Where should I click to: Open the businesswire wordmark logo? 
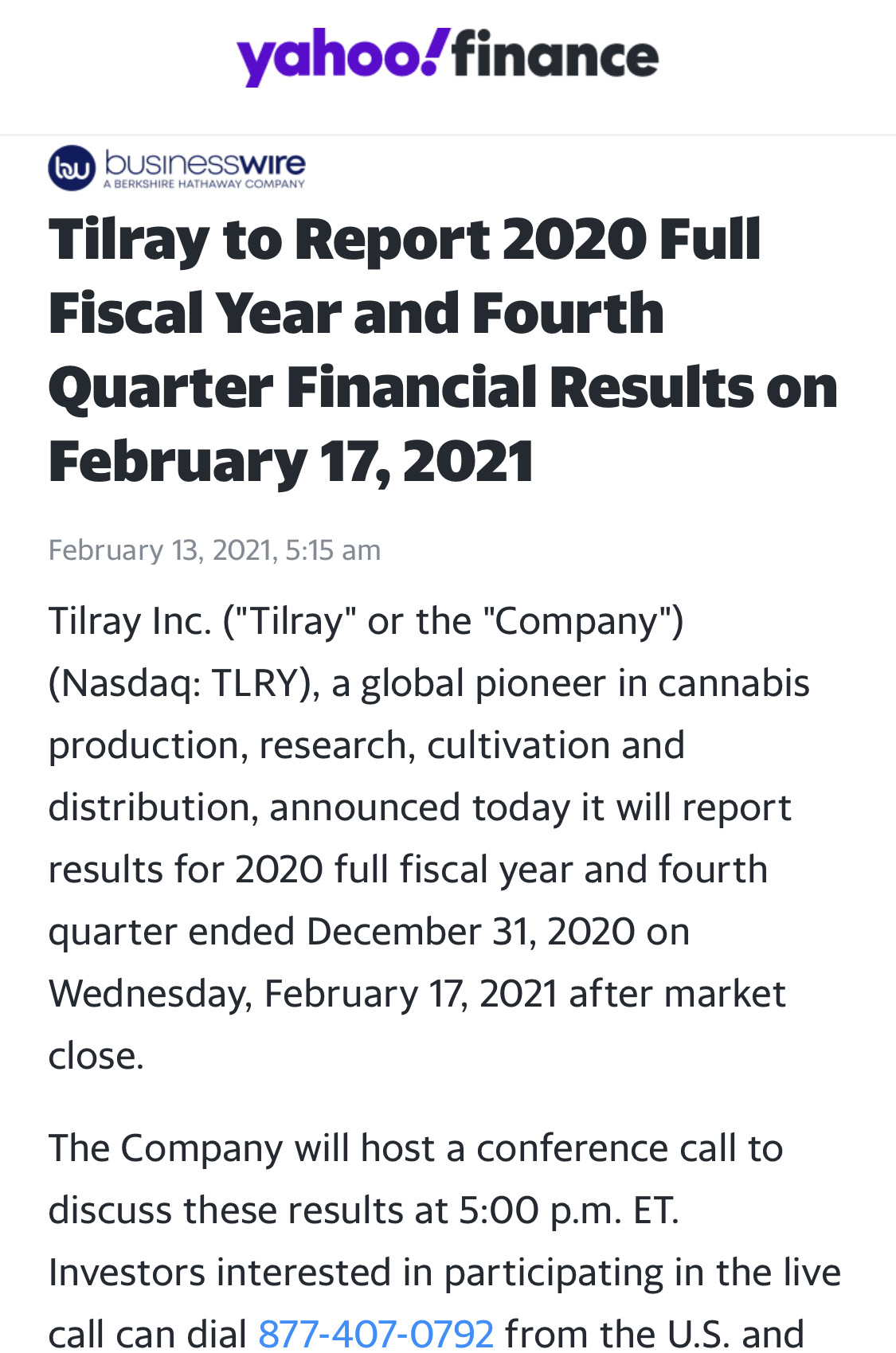coord(205,162)
